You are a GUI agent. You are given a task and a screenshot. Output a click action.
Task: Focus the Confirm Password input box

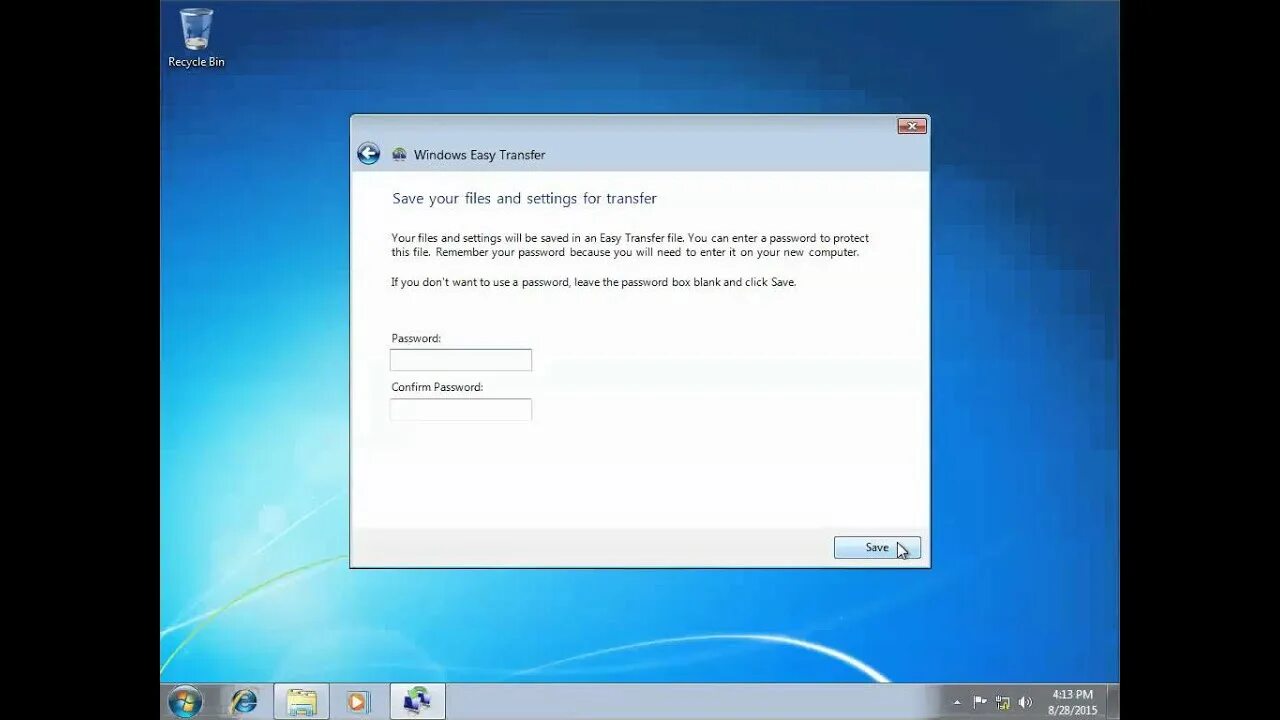pos(461,409)
